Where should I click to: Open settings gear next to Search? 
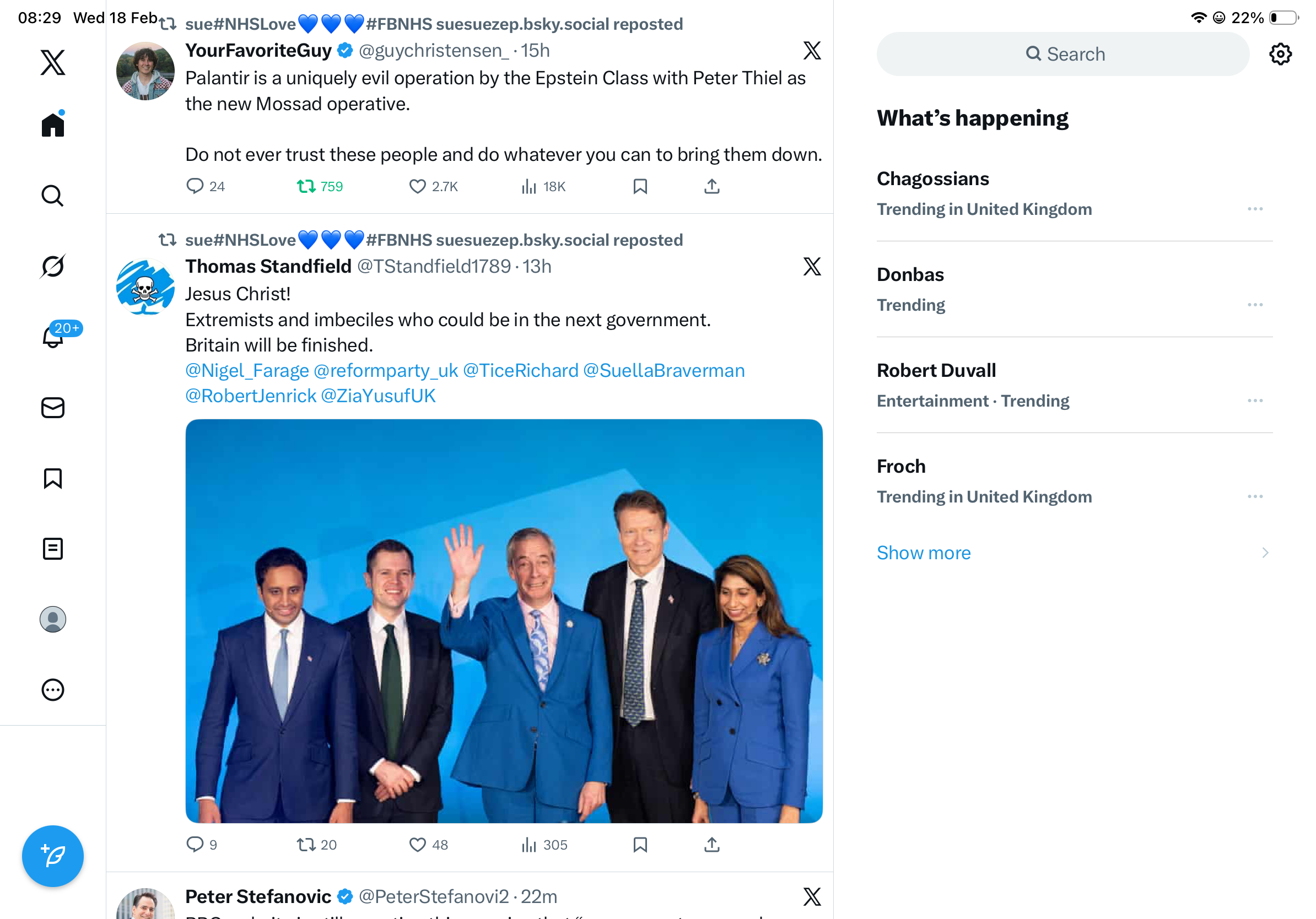pos(1280,55)
